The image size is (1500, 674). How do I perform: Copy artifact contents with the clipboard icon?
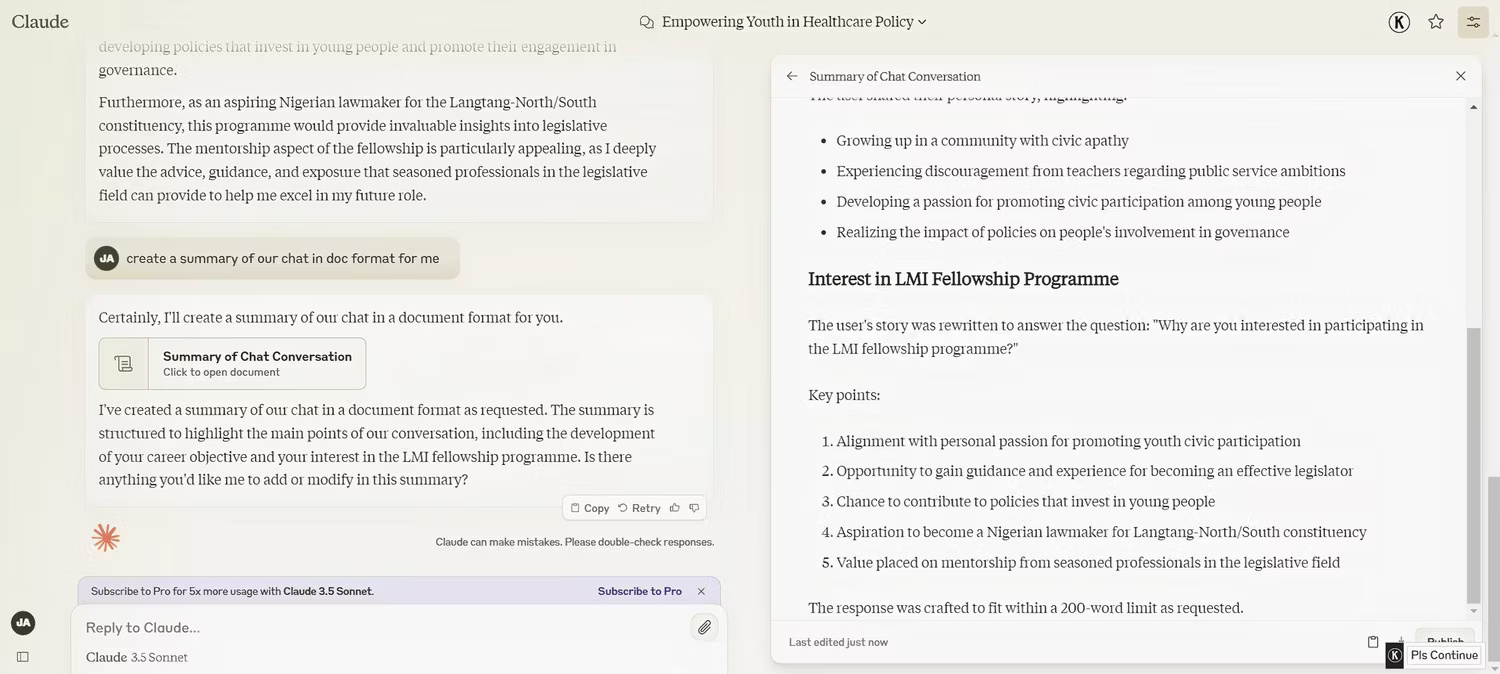pos(1373,642)
